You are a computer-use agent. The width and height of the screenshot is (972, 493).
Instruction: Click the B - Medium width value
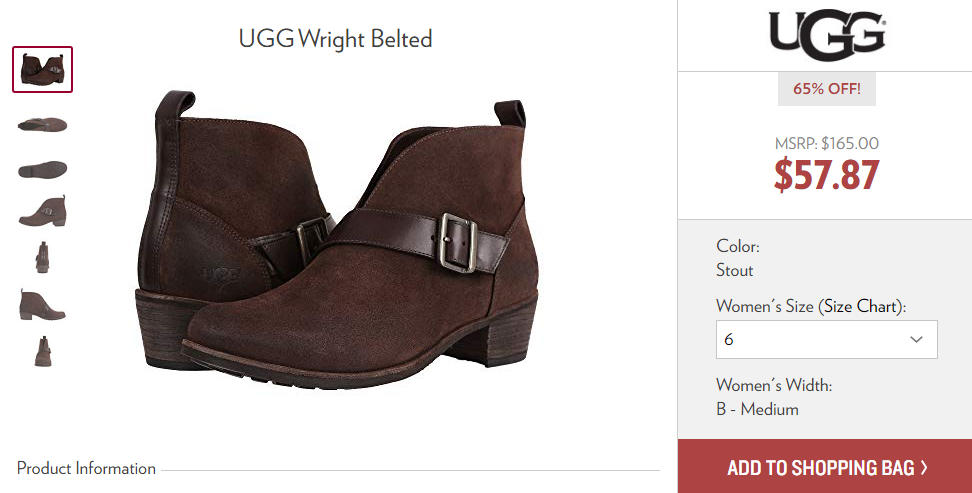pos(757,409)
